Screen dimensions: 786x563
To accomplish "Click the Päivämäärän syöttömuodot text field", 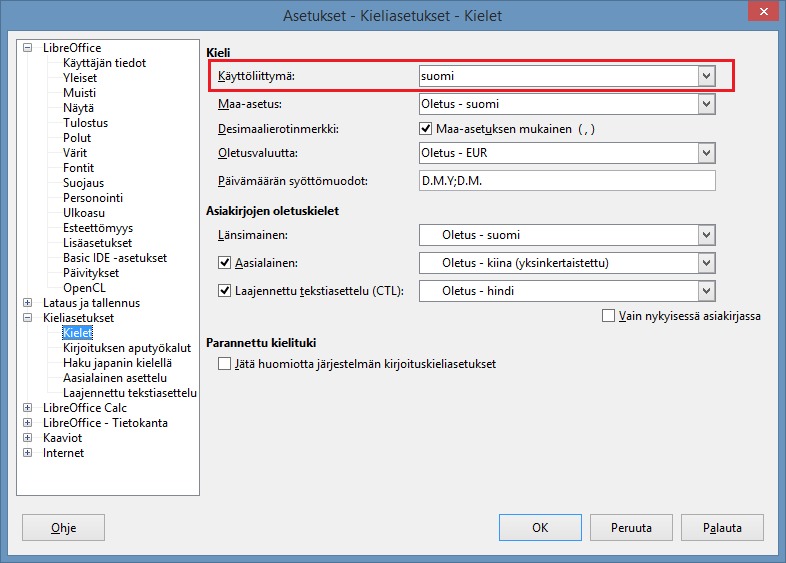I will (x=566, y=181).
